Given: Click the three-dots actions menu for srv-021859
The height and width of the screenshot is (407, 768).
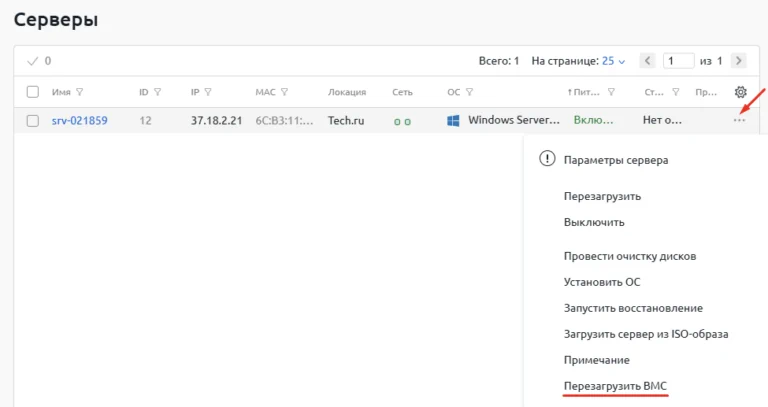Looking at the screenshot, I should 739,121.
